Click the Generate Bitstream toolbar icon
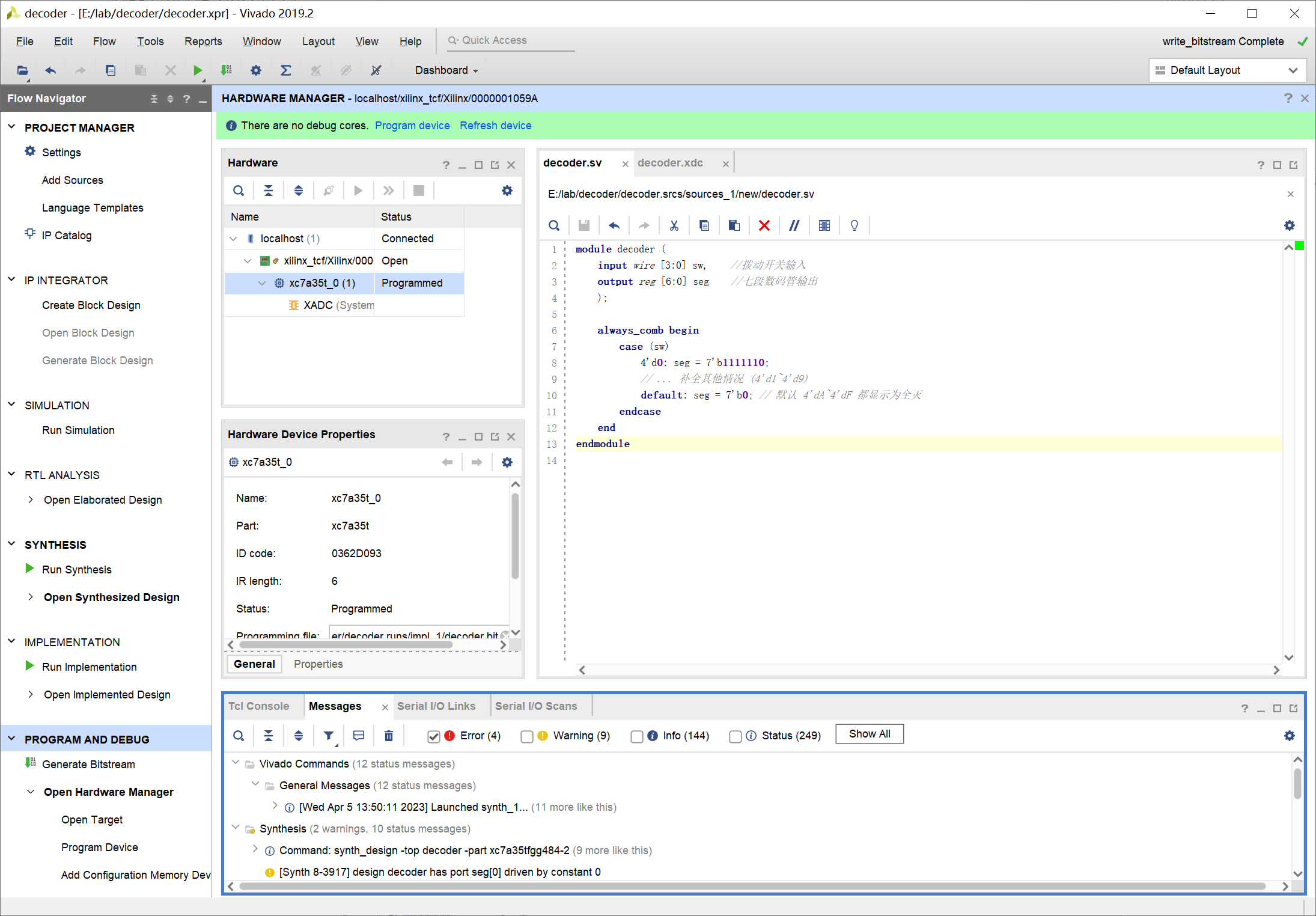 [x=226, y=70]
